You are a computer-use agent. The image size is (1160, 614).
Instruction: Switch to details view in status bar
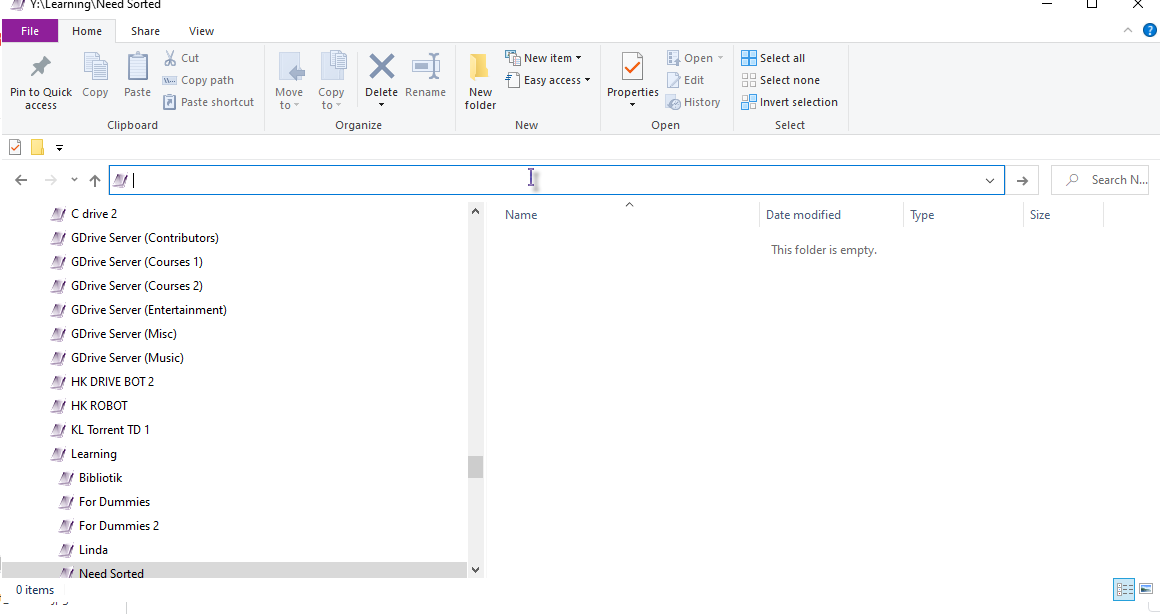[x=1123, y=589]
